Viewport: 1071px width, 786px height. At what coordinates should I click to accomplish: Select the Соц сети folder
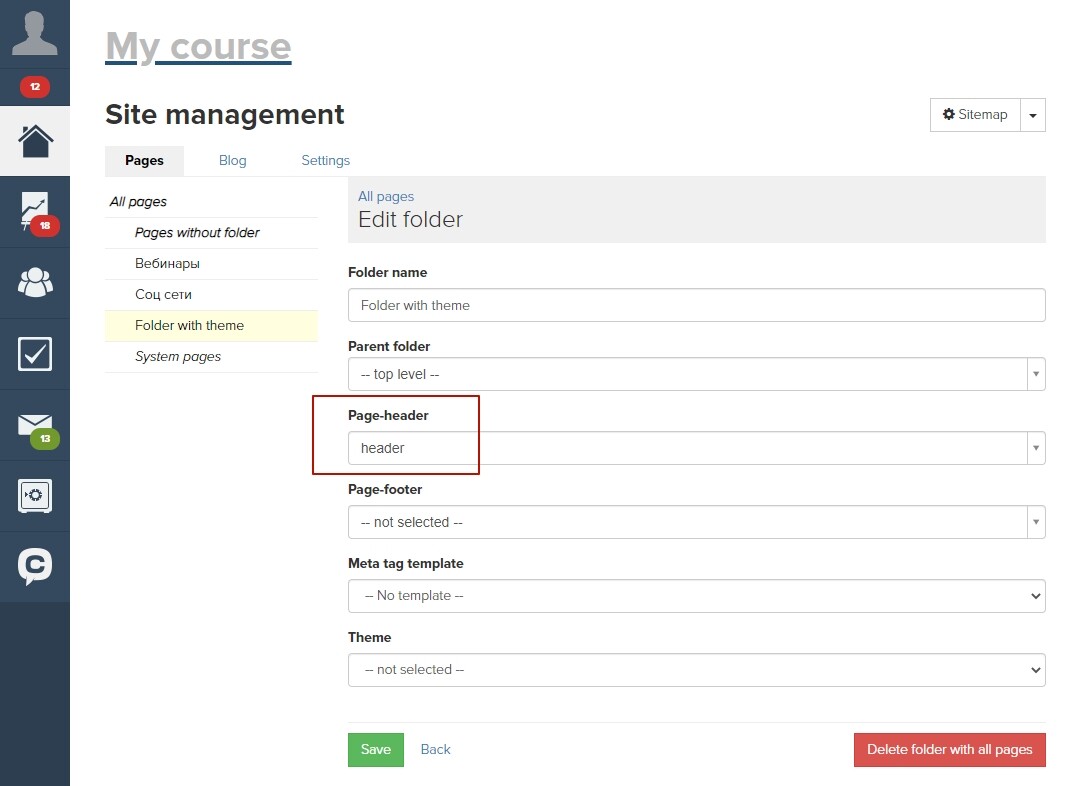[163, 294]
